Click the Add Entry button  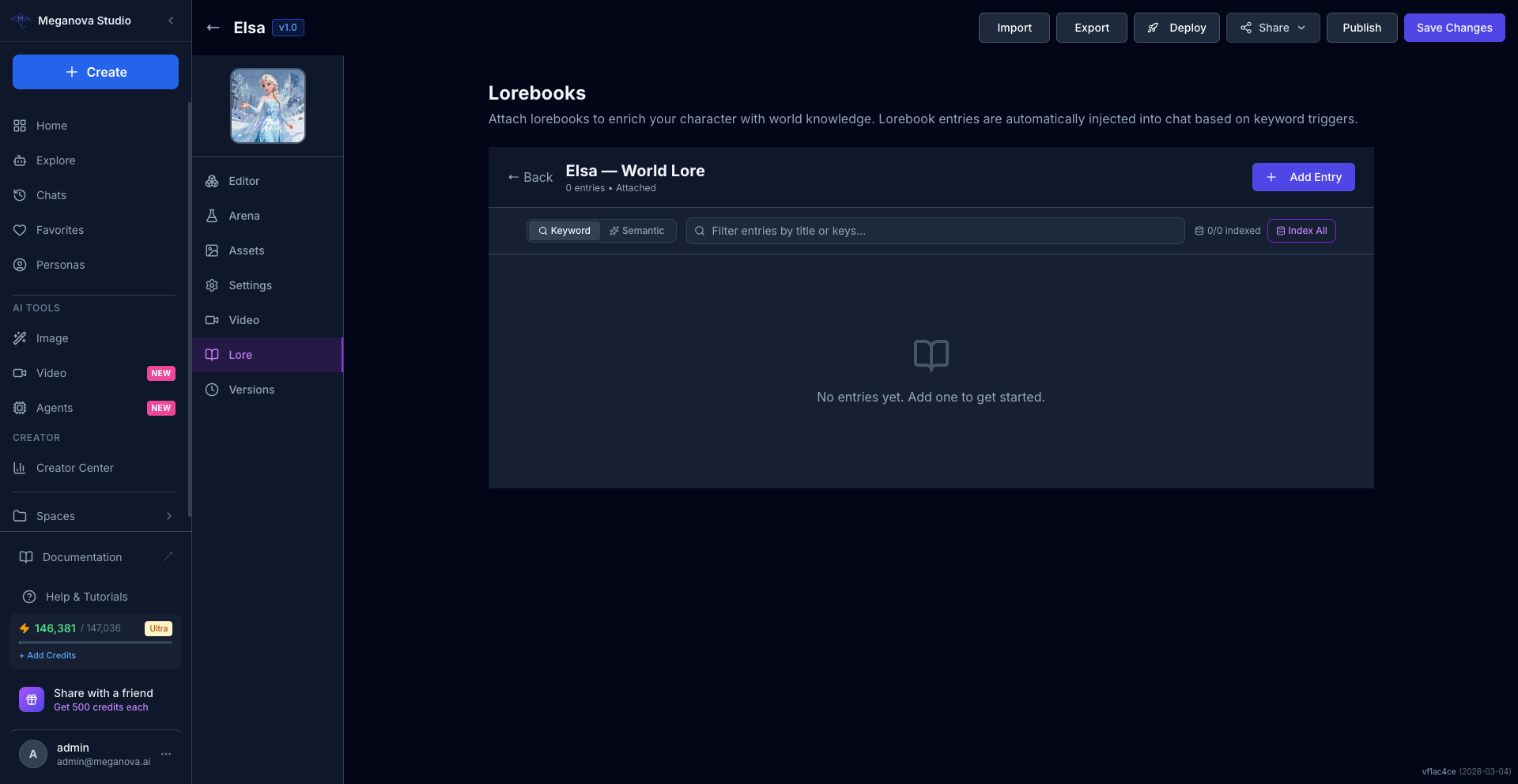1303,177
